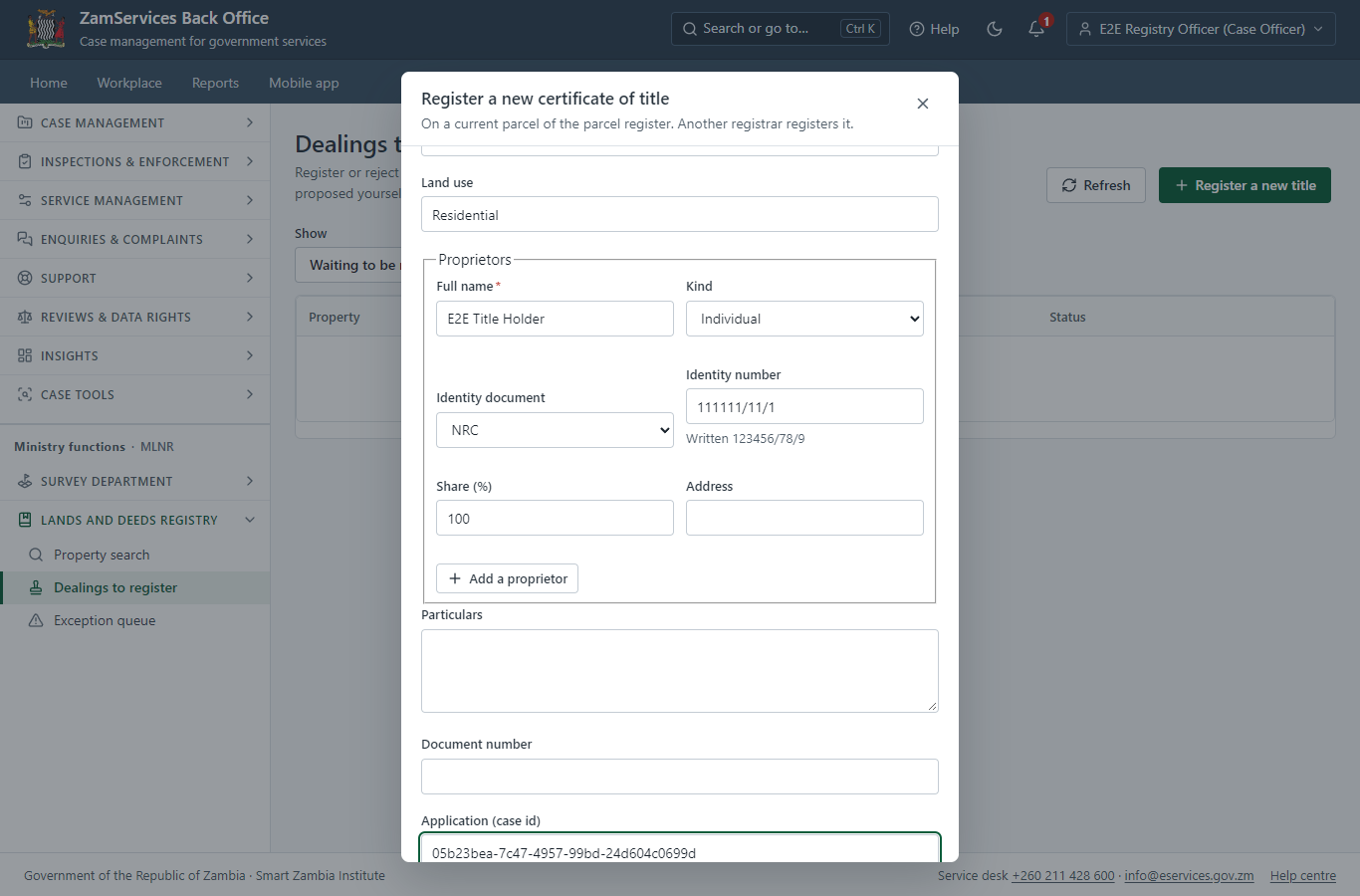This screenshot has height=896, width=1360.
Task: Expand the Support section chevron
Action: click(x=250, y=278)
